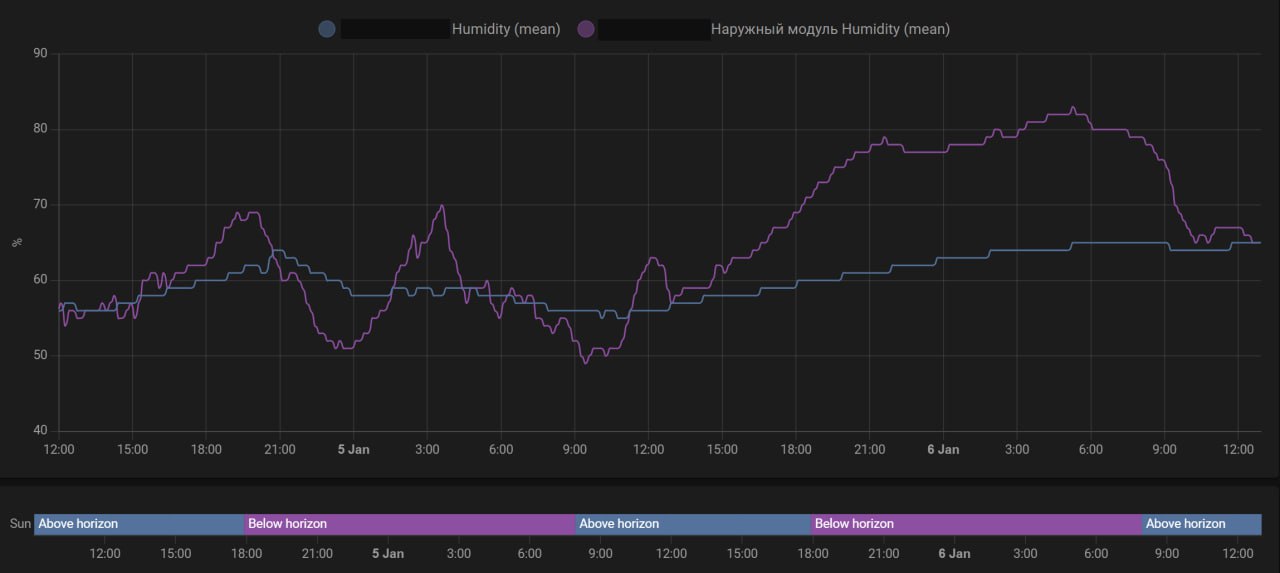Click the first 'Humidity (mean)' legend label
The image size is (1280, 573).
pyautogui.click(x=505, y=29)
